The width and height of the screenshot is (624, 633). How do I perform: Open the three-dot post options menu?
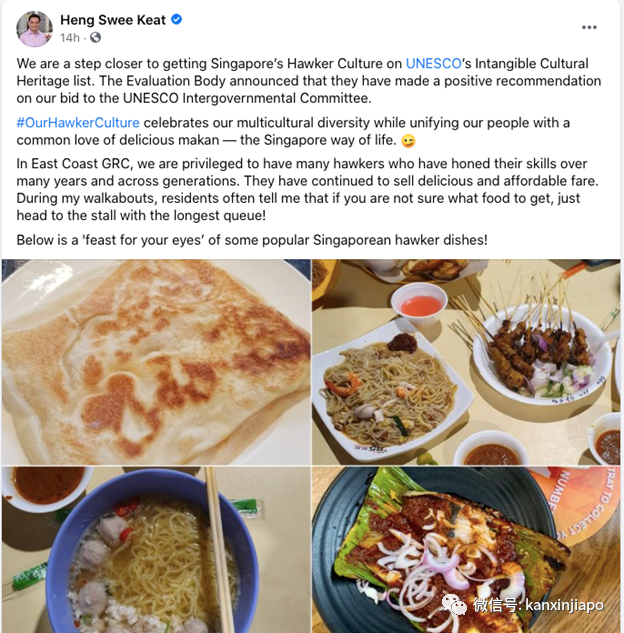[589, 27]
